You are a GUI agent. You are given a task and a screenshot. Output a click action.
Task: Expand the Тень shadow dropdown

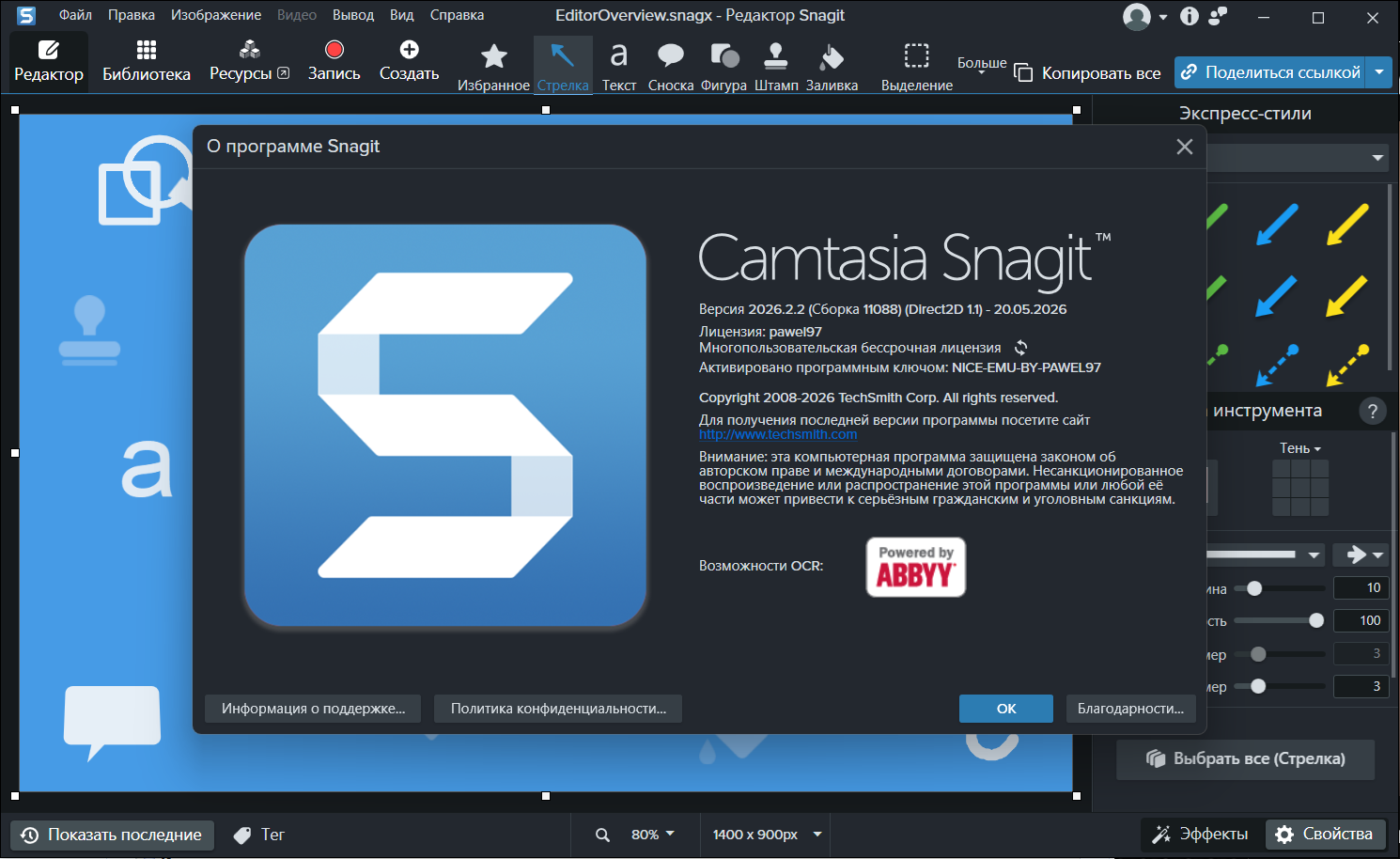click(x=1300, y=448)
